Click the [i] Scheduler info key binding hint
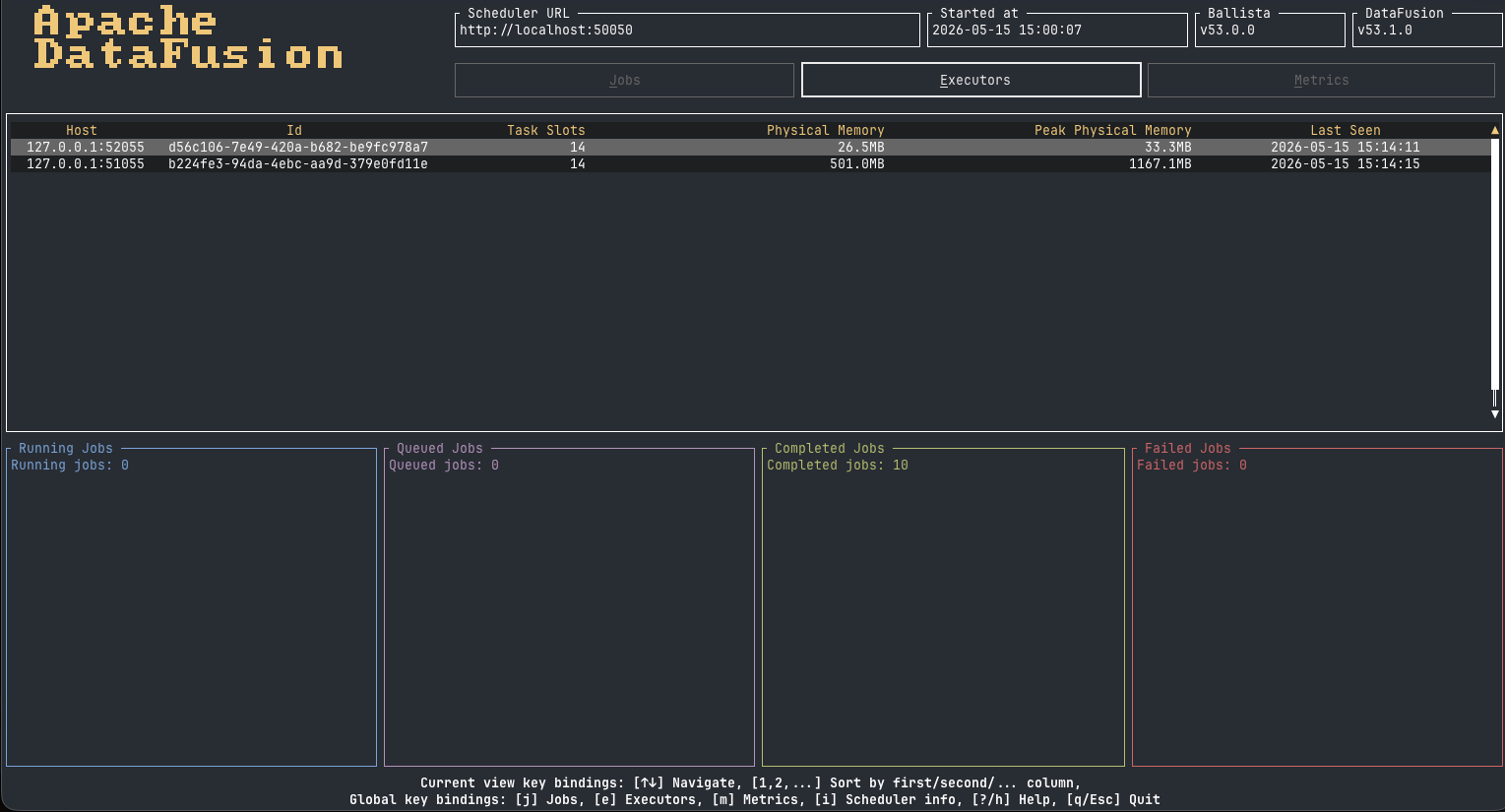Image resolution: width=1505 pixels, height=812 pixels. click(x=889, y=799)
